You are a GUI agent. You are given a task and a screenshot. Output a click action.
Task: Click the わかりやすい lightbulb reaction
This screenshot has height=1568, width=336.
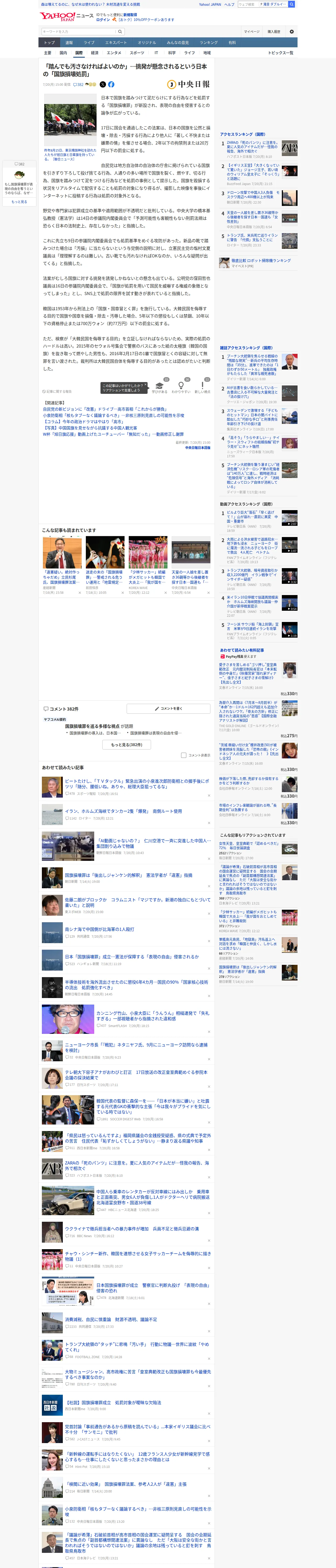pyautogui.click(x=181, y=386)
